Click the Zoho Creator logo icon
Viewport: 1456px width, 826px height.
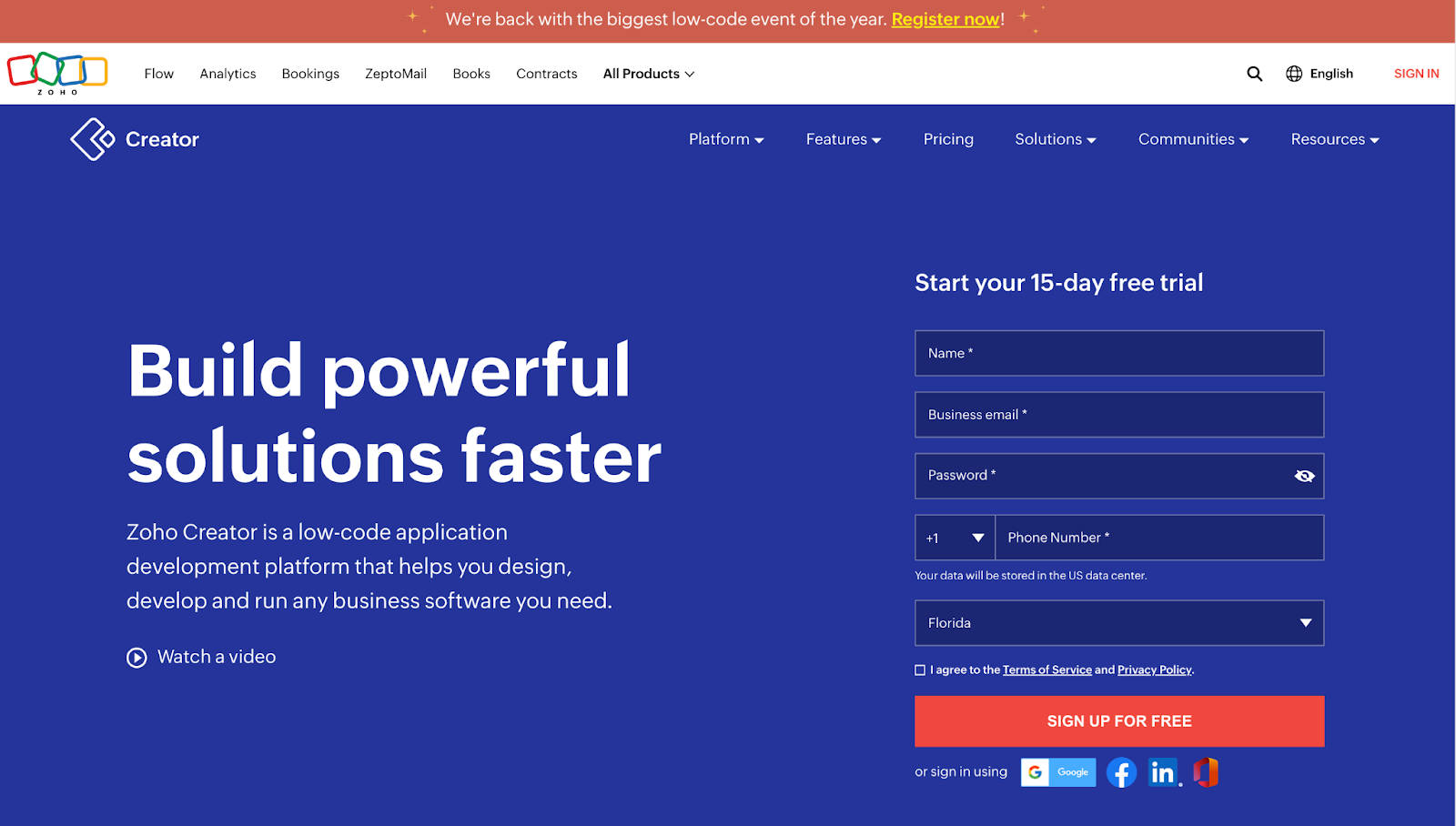click(92, 139)
